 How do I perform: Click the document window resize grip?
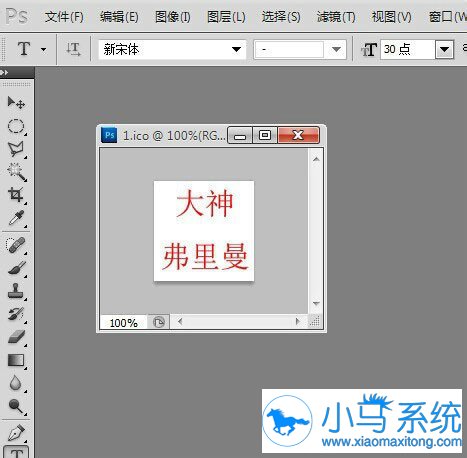pos(314,322)
